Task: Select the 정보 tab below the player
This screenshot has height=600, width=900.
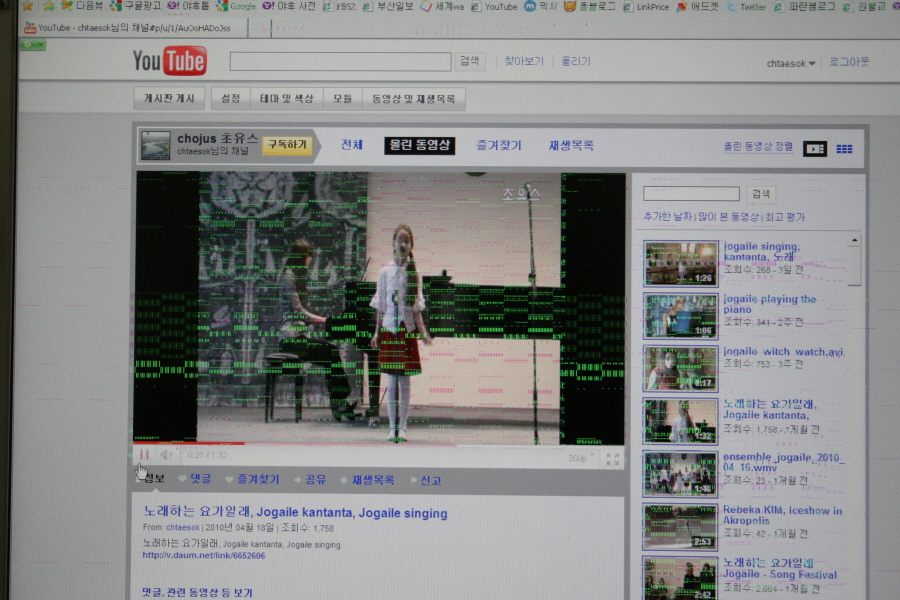Action: (154, 478)
